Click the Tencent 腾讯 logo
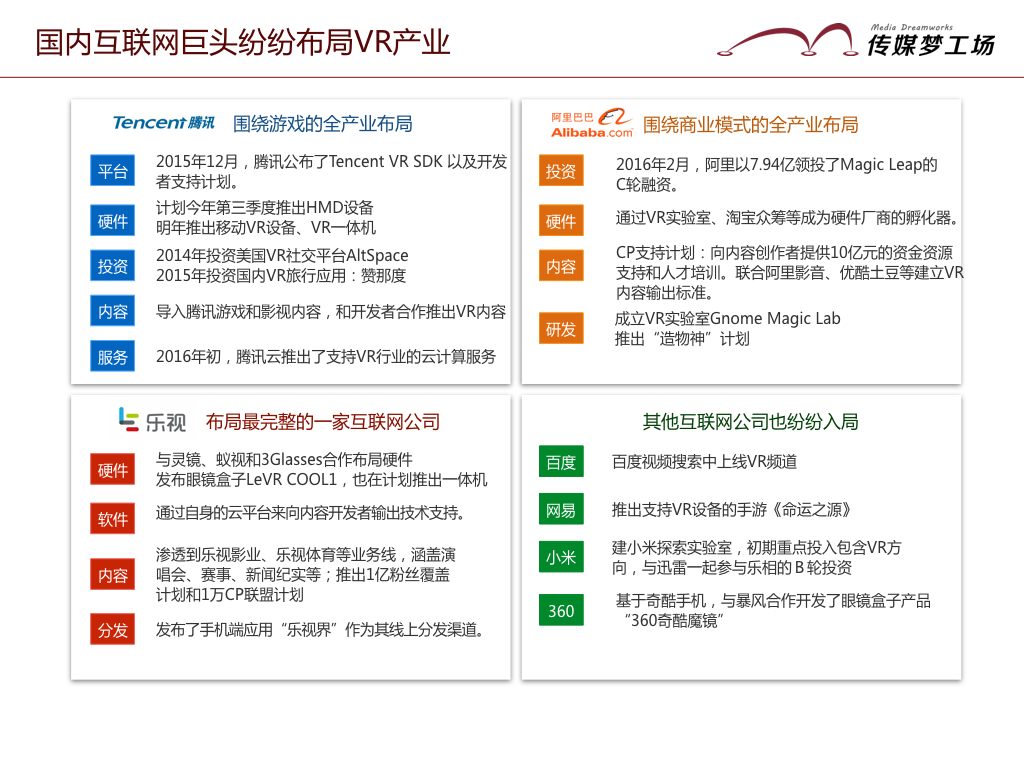This screenshot has width=1024, height=768. coord(163,123)
